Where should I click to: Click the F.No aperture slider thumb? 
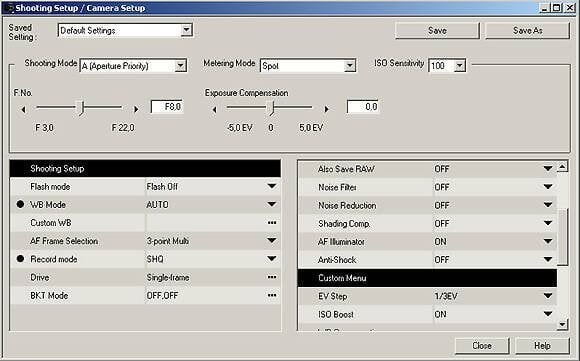pos(82,108)
